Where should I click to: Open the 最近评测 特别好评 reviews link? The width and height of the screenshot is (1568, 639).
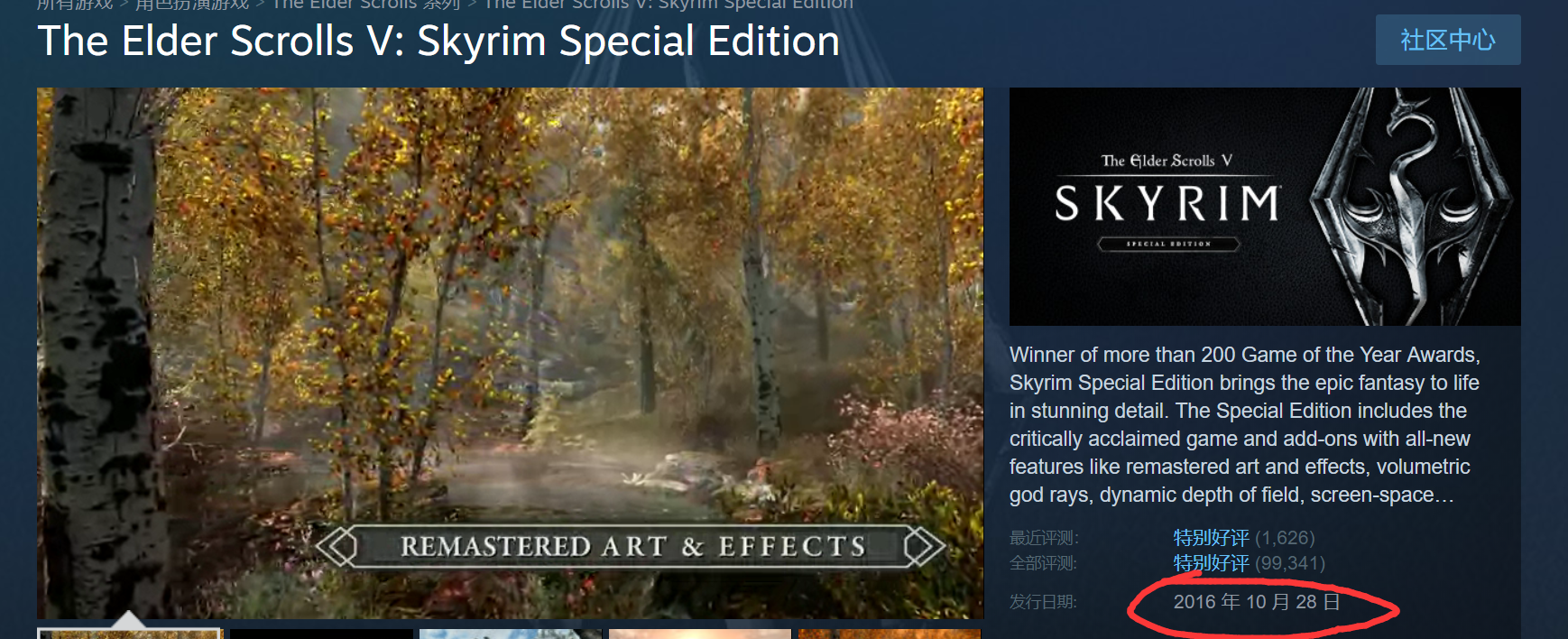1211,538
